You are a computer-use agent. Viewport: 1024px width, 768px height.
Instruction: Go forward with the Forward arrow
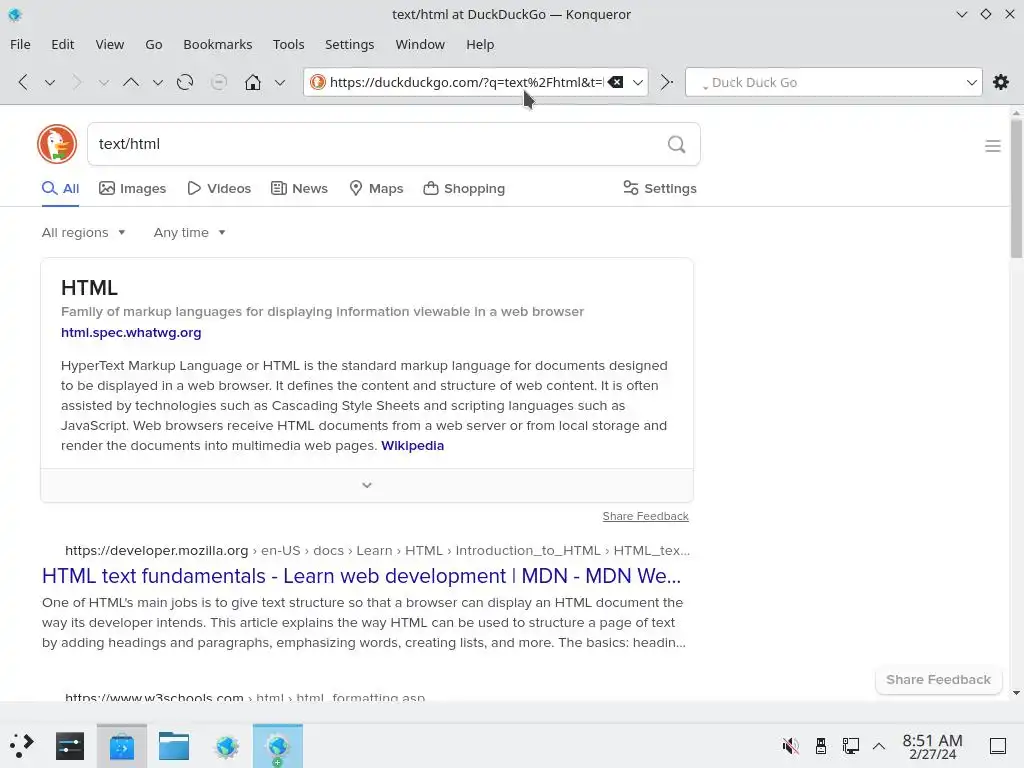(77, 82)
